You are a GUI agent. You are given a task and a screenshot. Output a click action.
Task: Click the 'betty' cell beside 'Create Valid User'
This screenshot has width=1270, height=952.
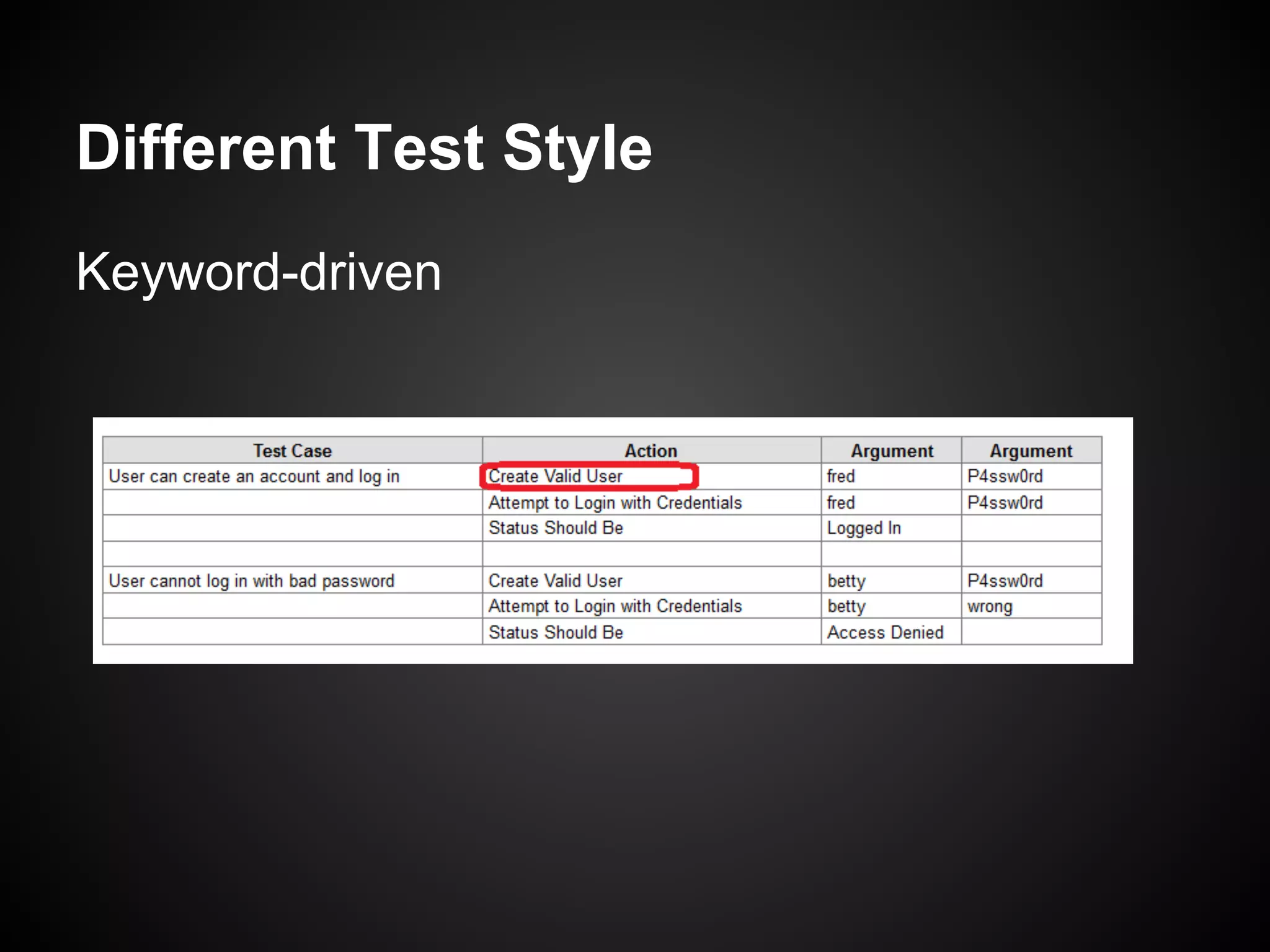(846, 581)
